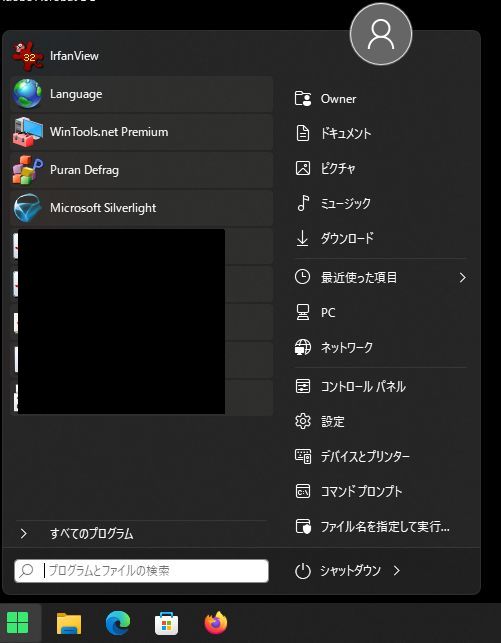Click the ネットワーク globe icon
This screenshot has width=501, height=643.
pyautogui.click(x=303, y=347)
